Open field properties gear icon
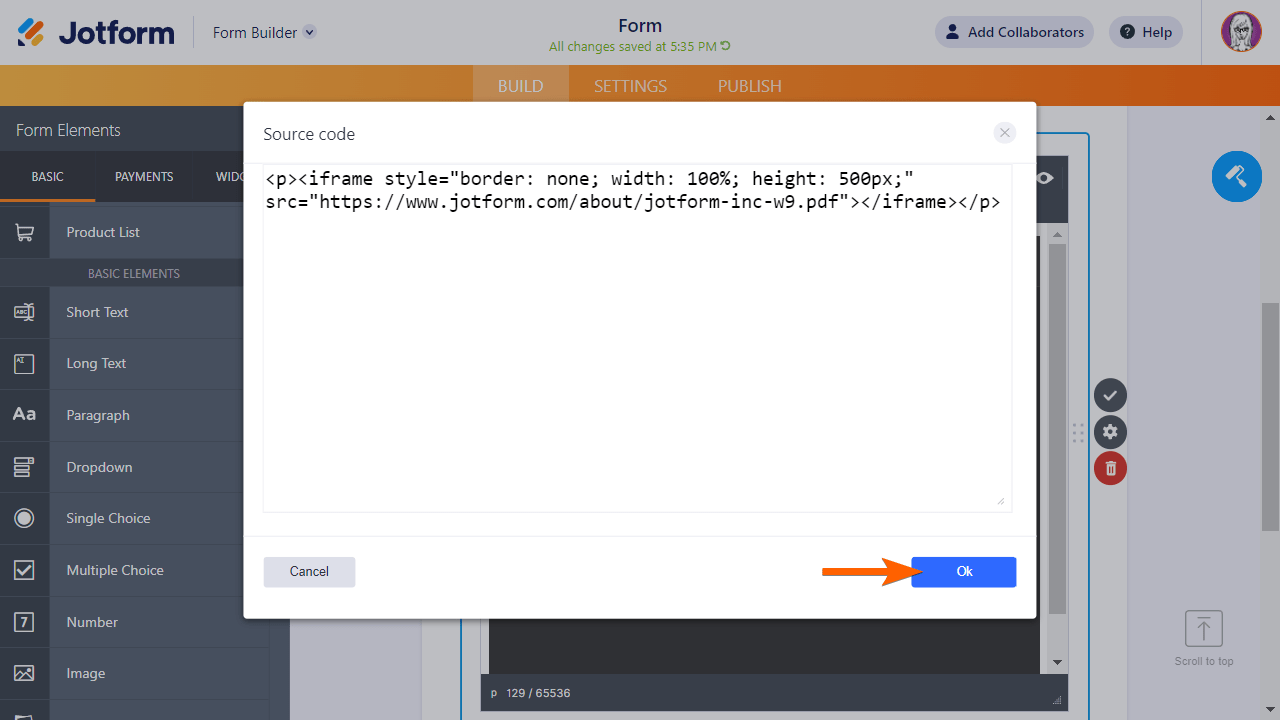Viewport: 1280px width, 720px height. click(x=1110, y=432)
